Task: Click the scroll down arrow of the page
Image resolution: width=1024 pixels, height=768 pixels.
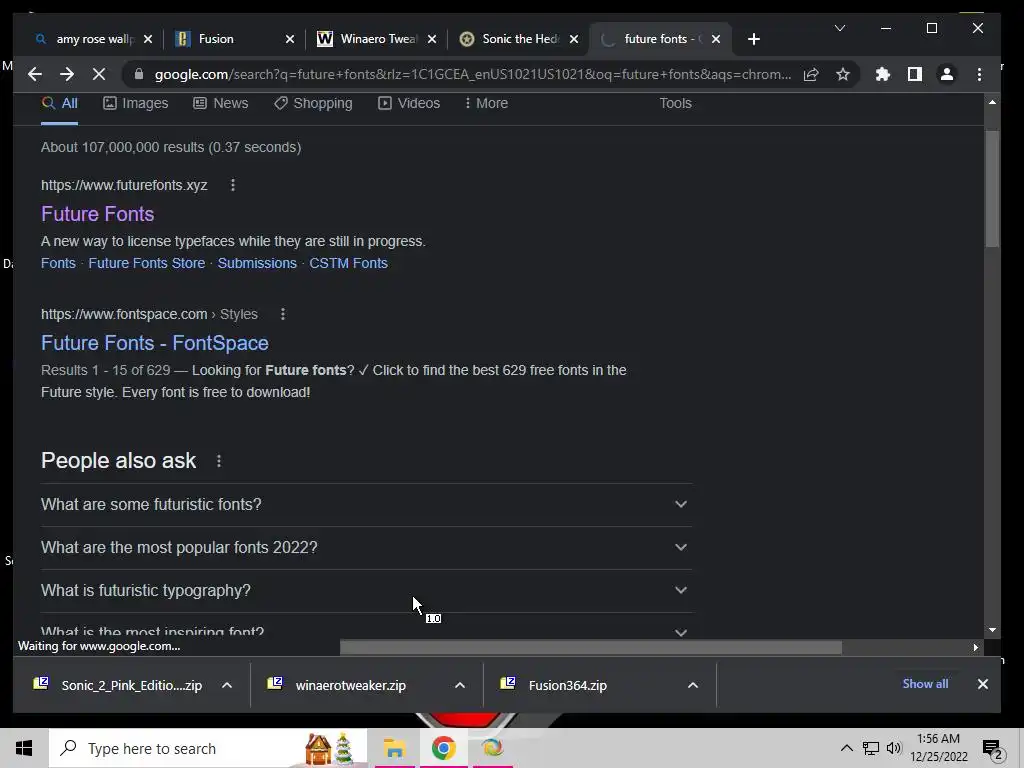Action: [x=993, y=630]
